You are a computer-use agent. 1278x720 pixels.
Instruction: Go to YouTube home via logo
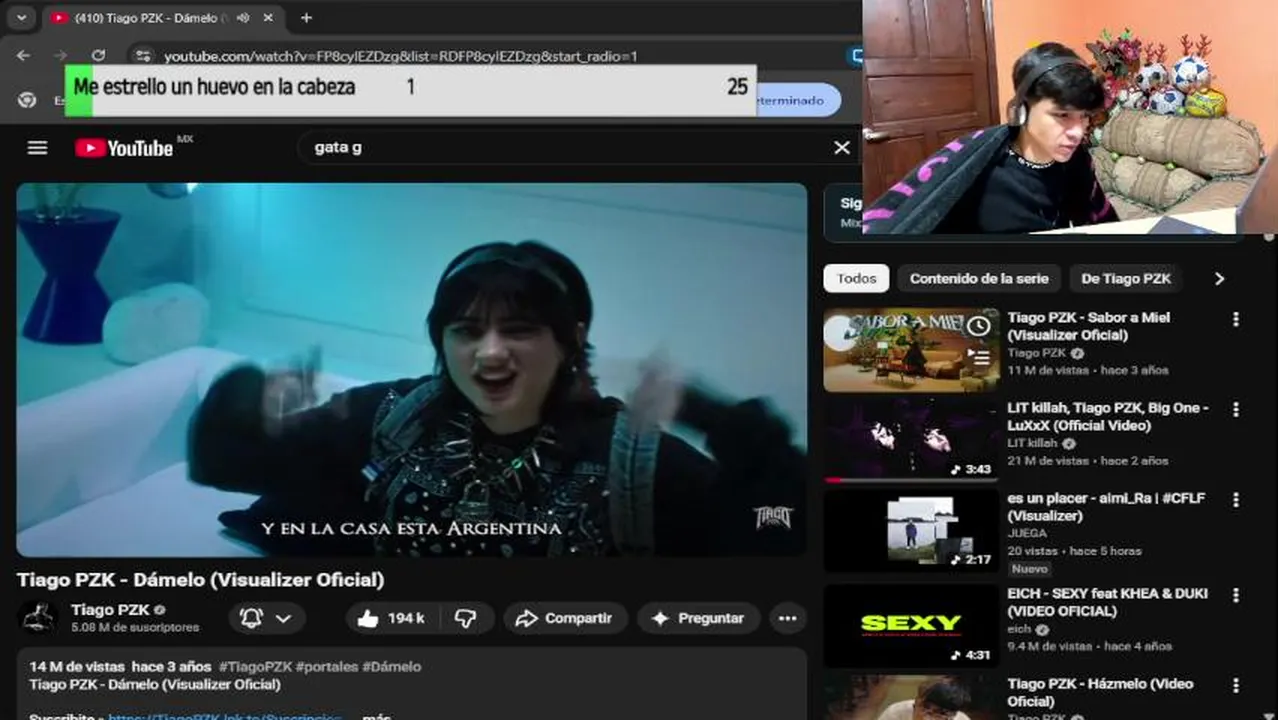pyautogui.click(x=124, y=148)
